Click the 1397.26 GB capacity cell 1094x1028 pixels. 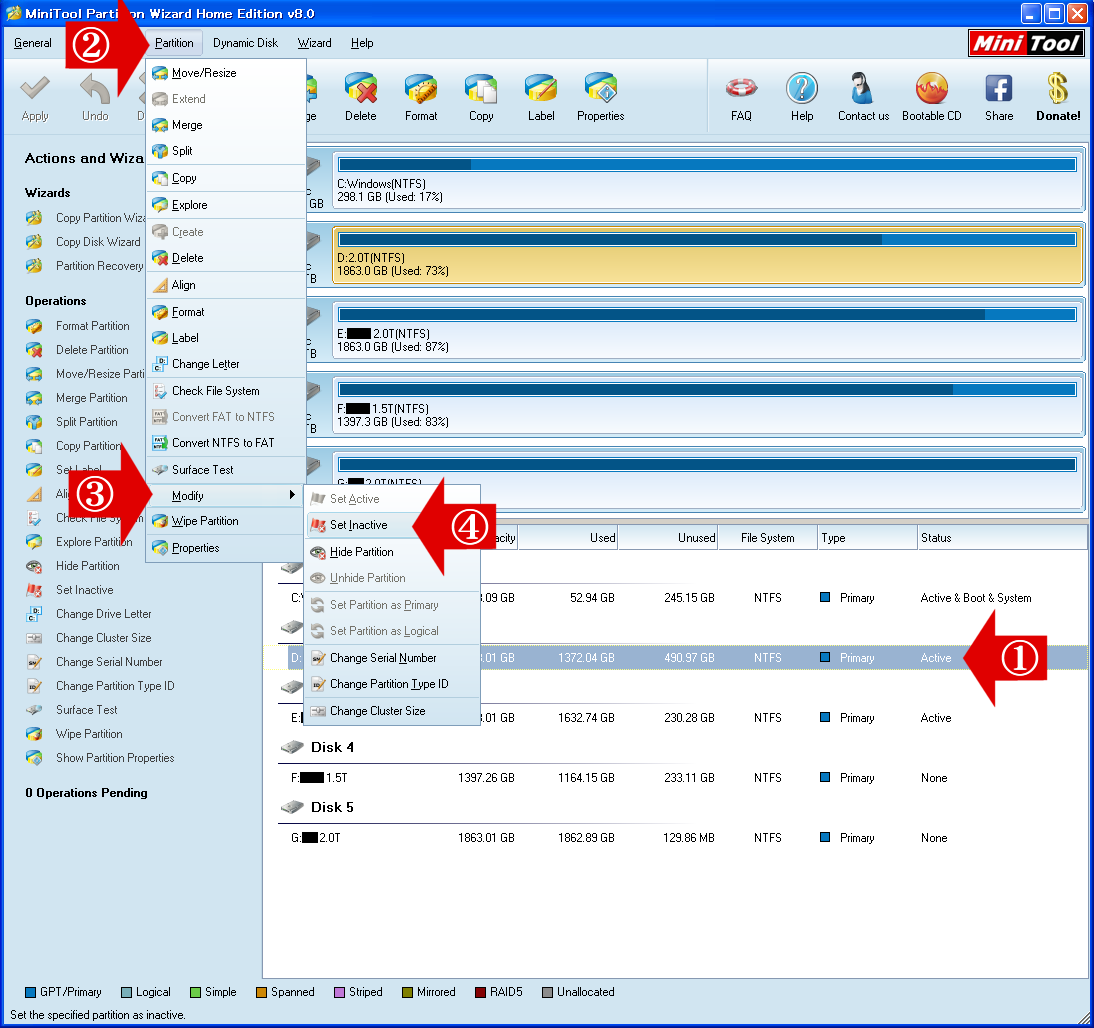[x=486, y=778]
